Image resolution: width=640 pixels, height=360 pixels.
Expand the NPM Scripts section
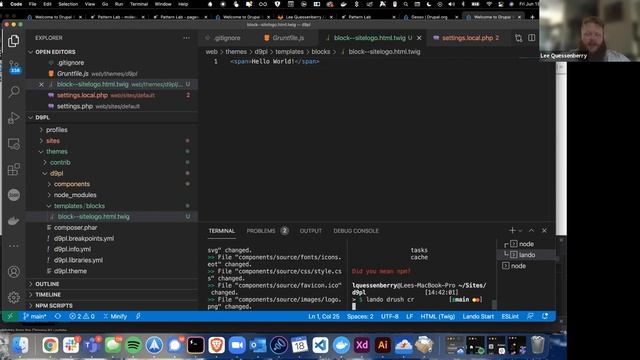pyautogui.click(x=54, y=306)
